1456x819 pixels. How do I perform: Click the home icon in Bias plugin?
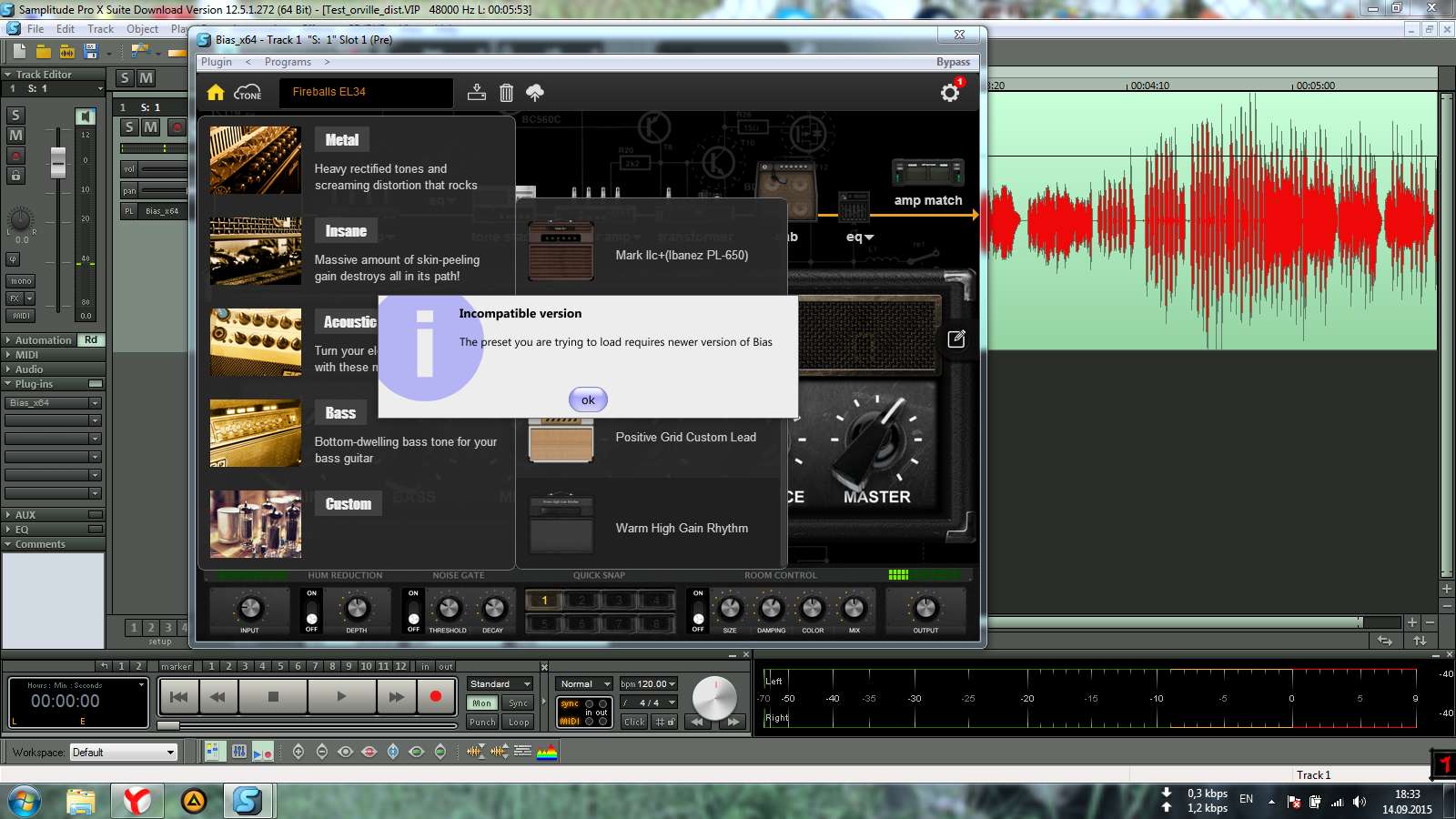click(x=216, y=92)
